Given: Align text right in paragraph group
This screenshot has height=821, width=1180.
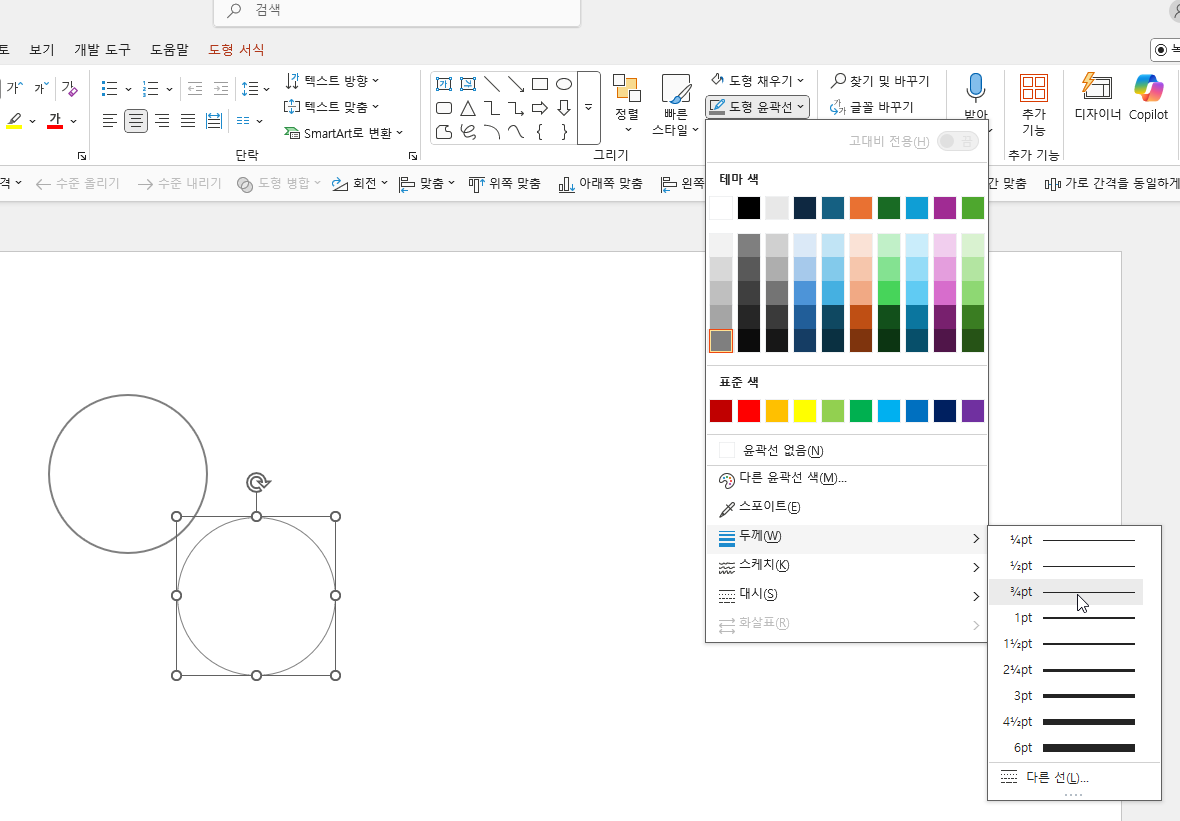Looking at the screenshot, I should [162, 120].
